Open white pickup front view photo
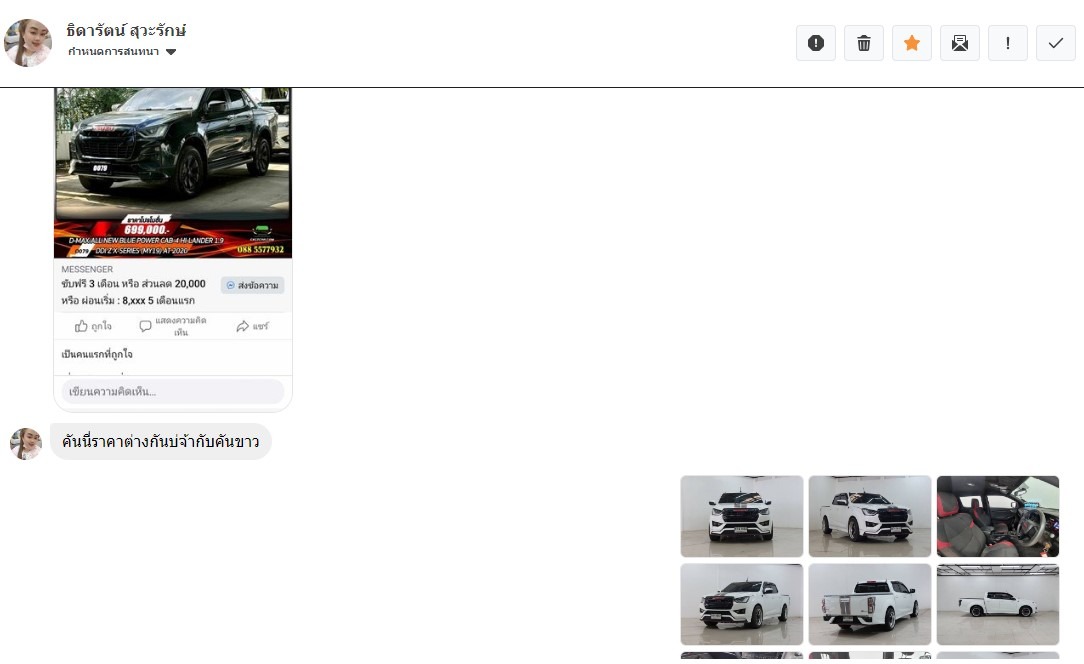The height and width of the screenshot is (664, 1084). pyautogui.click(x=742, y=516)
